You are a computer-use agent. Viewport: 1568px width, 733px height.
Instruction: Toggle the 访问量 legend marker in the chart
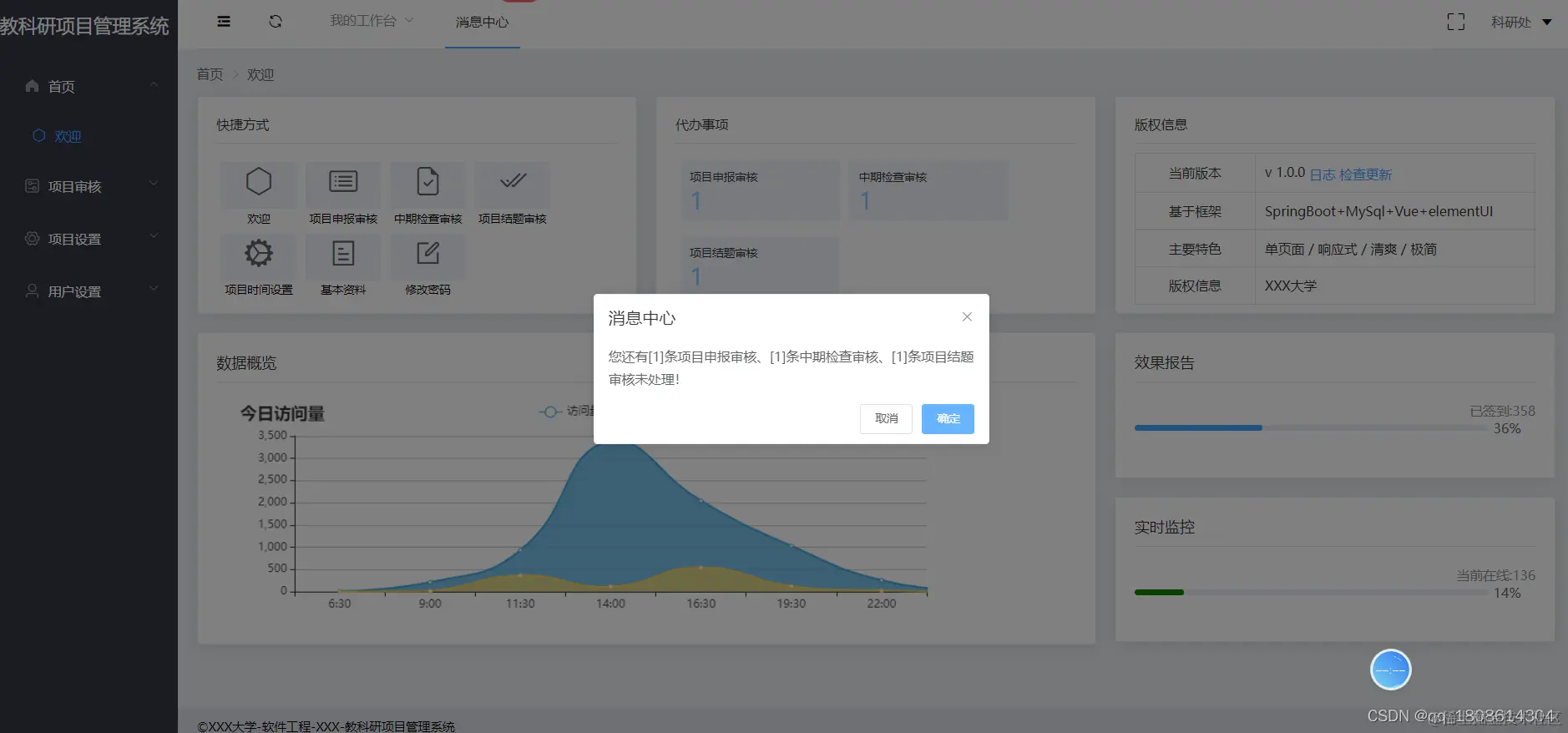pos(549,411)
